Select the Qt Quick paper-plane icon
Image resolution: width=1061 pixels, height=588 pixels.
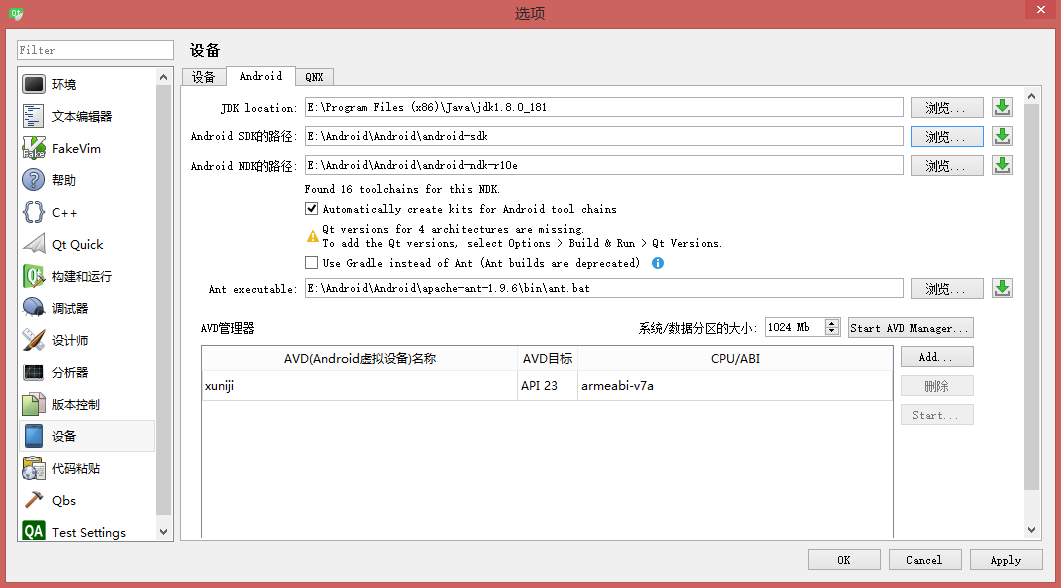[34, 244]
